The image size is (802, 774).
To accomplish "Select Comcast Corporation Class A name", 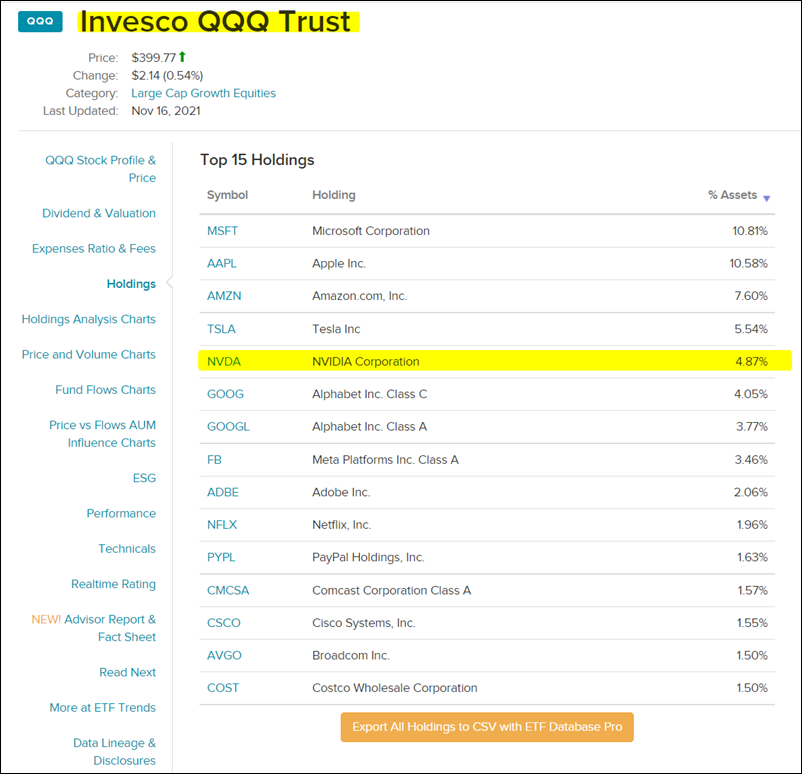I will click(x=391, y=590).
